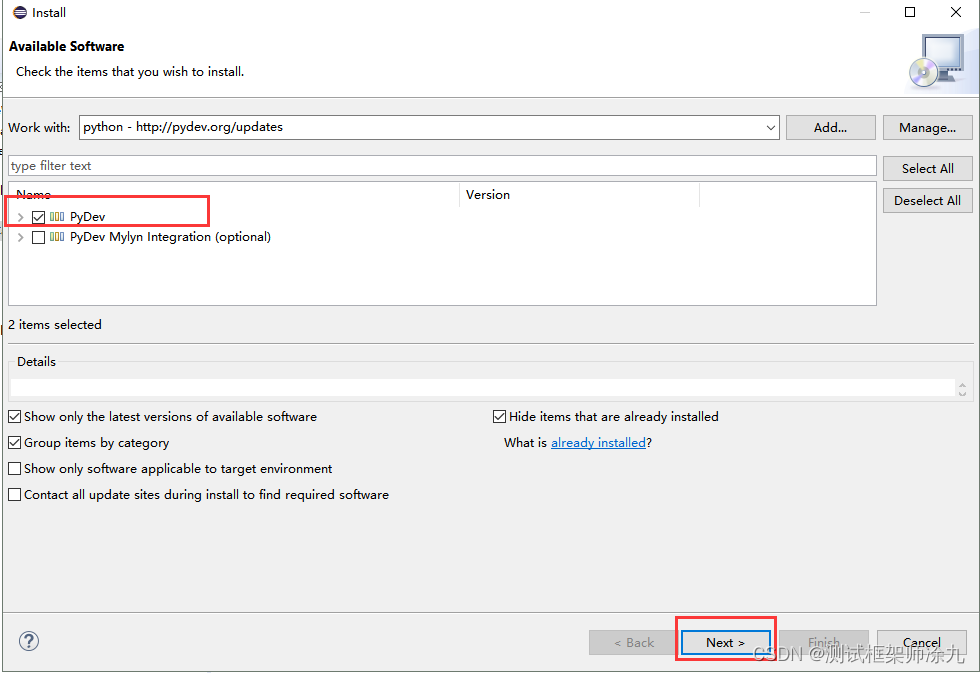Check the PyDev Mylyn Integration checkbox
This screenshot has width=980, height=673.
[39, 237]
